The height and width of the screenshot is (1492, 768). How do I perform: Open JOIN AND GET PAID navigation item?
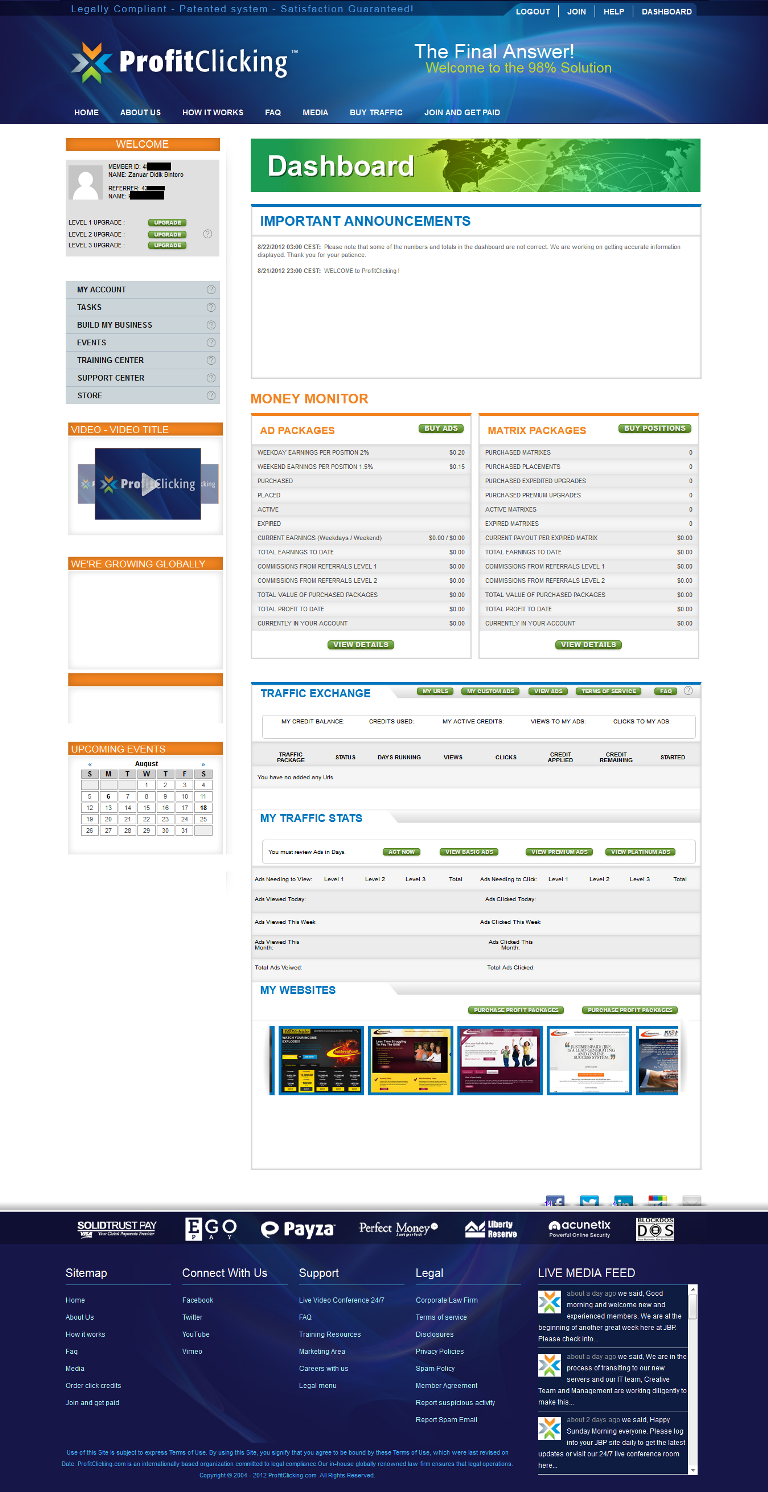(x=462, y=113)
